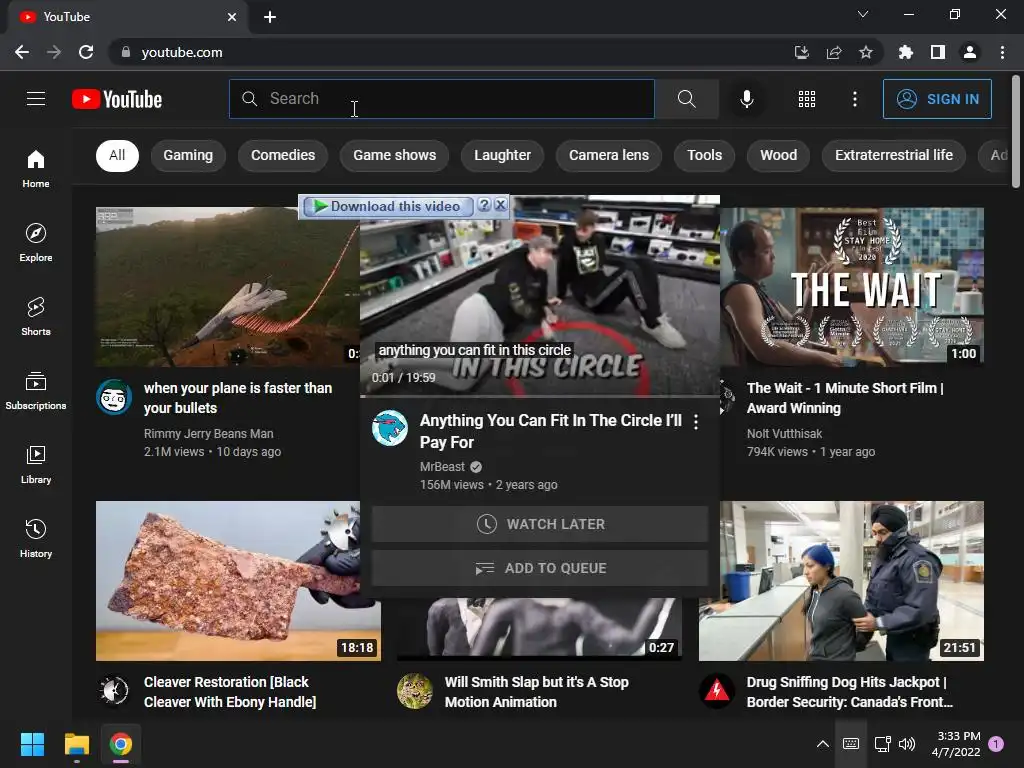The width and height of the screenshot is (1024, 768).
Task: Click in the YouTube search field
Action: pos(441,99)
